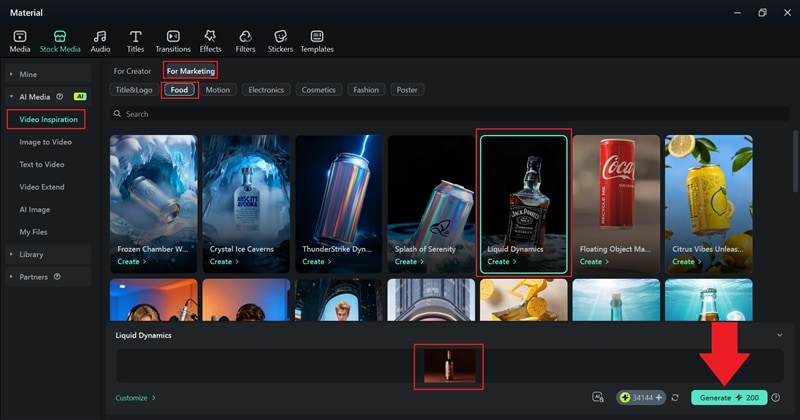Click Create under ThunderStrike Dyn...

pyautogui.click(x=316, y=261)
